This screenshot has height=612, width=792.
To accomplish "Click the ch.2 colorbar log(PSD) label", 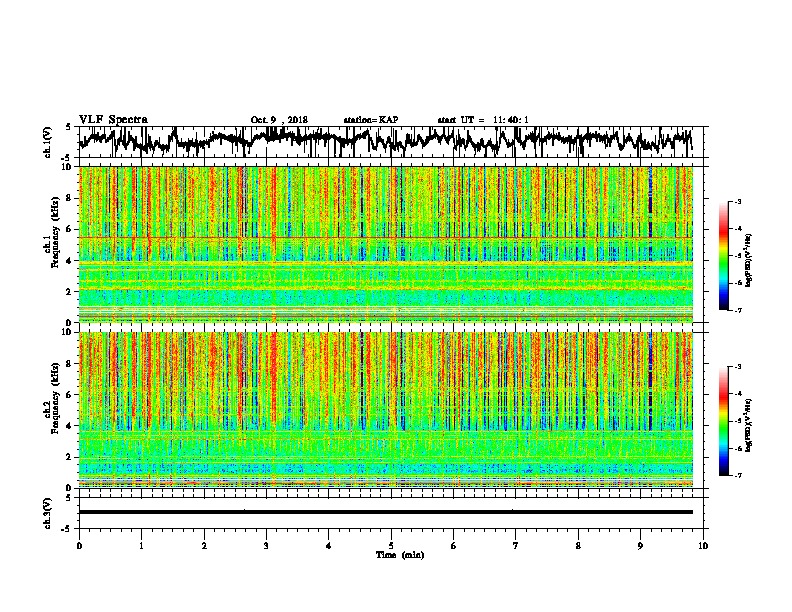I will point(748,425).
